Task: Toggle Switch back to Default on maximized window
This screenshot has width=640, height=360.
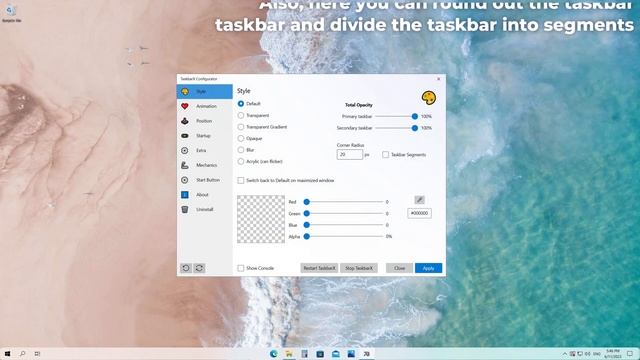Action: (241, 180)
